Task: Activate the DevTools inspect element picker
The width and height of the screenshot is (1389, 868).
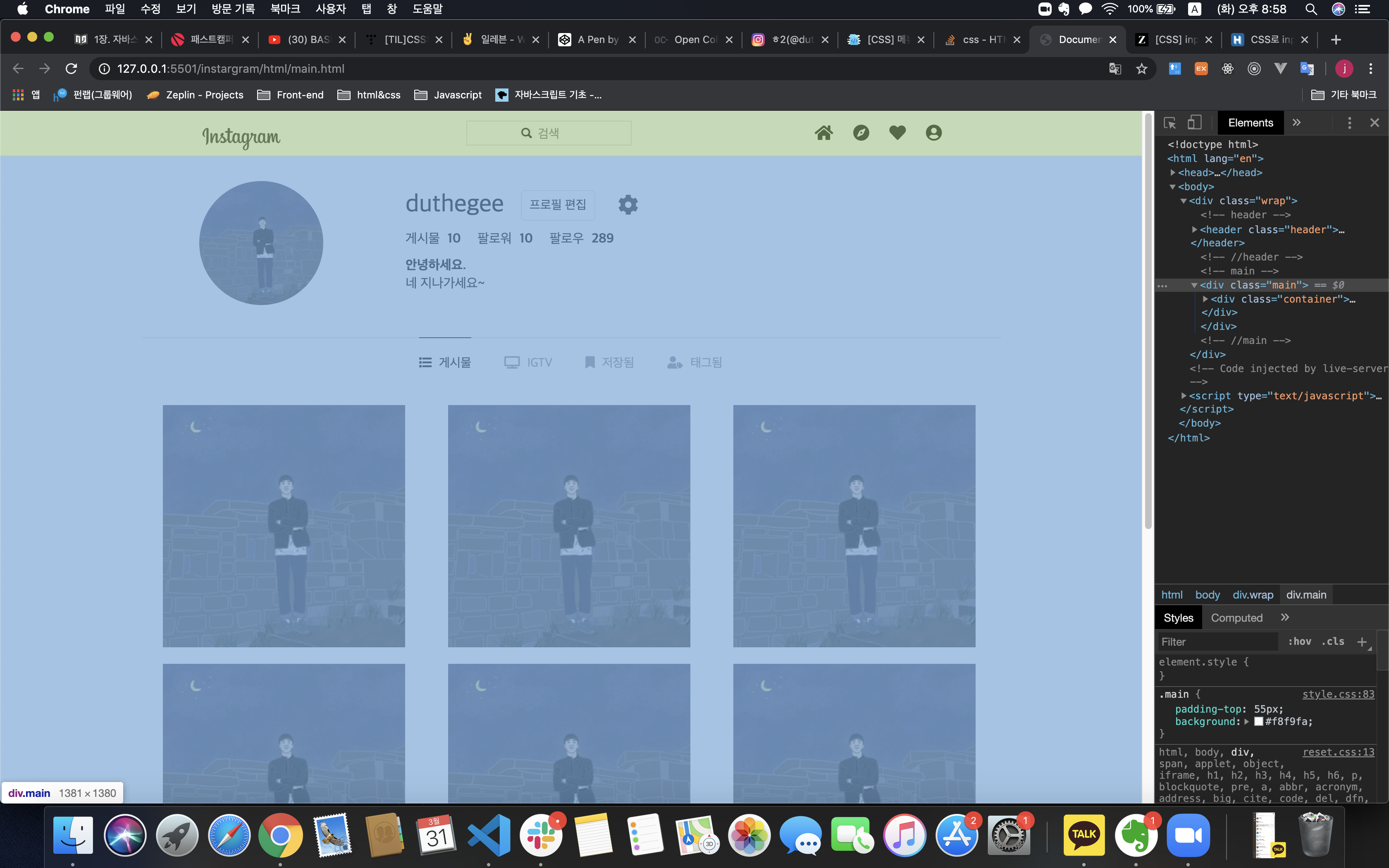Action: pos(1169,123)
